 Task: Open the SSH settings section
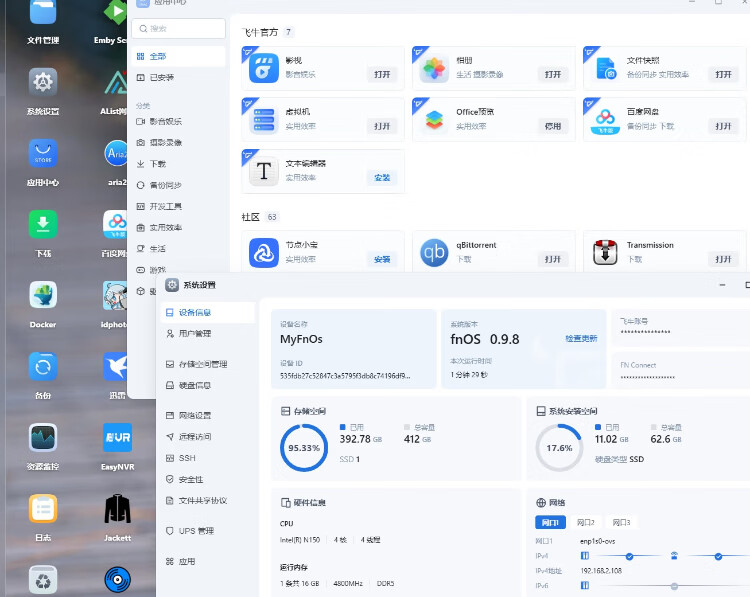(x=187, y=458)
